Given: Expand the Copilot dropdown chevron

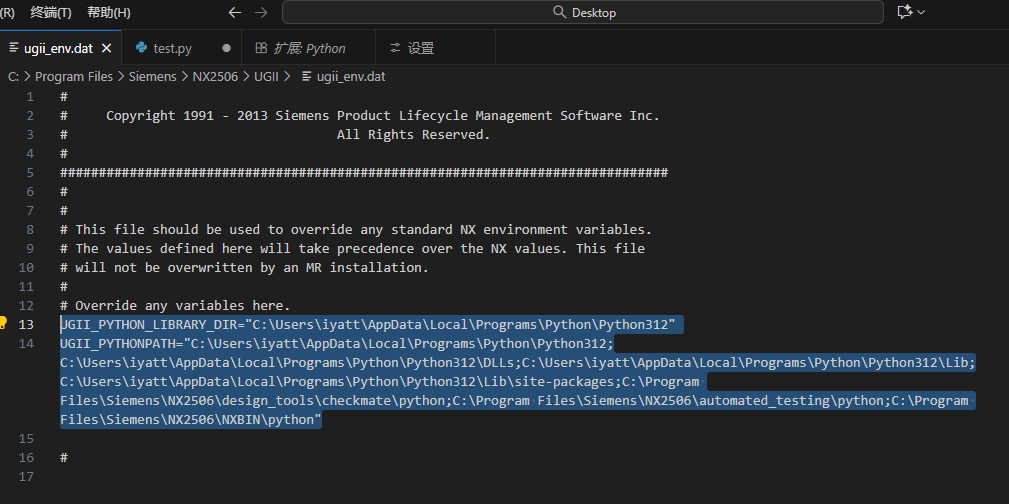Looking at the screenshot, I should click(921, 12).
